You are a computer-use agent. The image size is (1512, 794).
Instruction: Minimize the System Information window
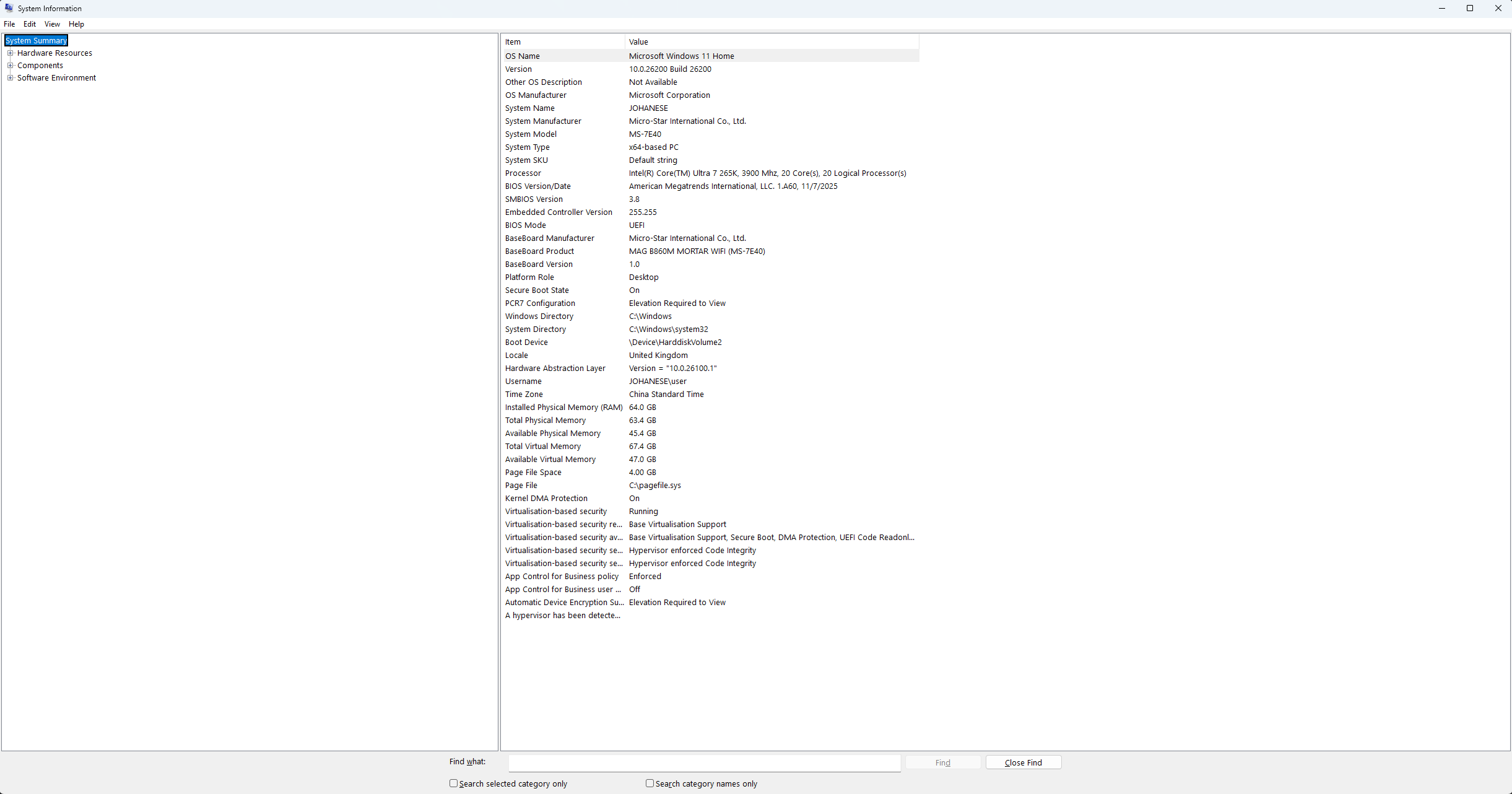[1441, 8]
